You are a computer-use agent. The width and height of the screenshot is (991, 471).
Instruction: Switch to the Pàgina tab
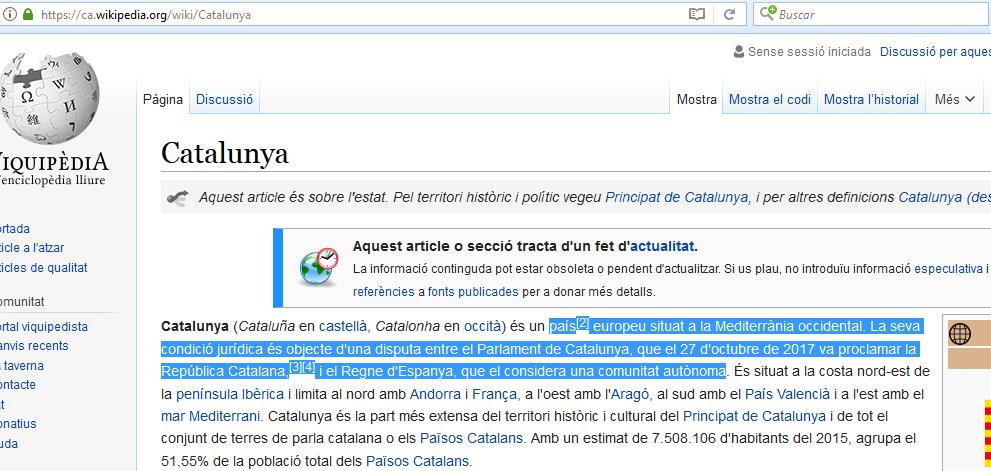(x=162, y=99)
